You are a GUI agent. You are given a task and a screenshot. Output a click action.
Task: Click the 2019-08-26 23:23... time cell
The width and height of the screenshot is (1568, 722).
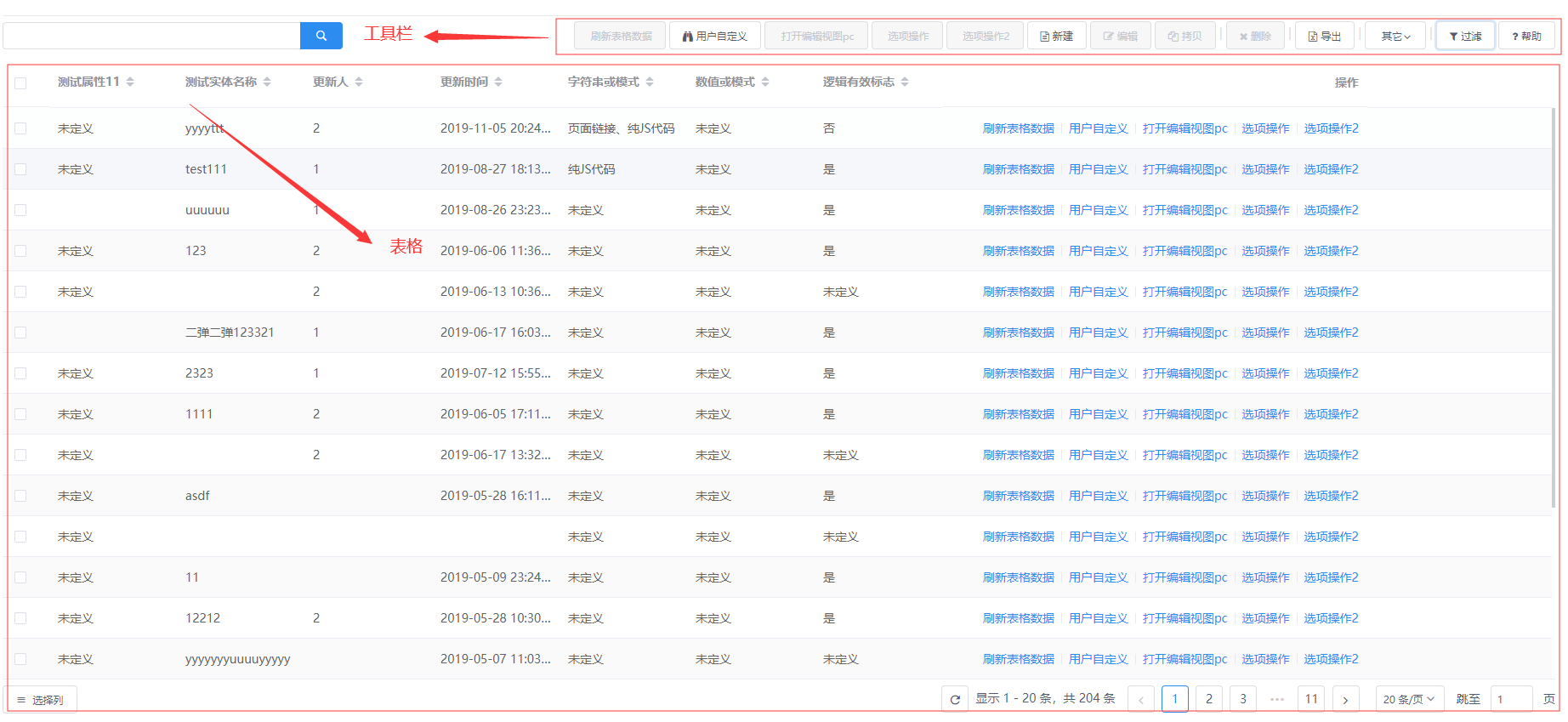[x=496, y=210]
